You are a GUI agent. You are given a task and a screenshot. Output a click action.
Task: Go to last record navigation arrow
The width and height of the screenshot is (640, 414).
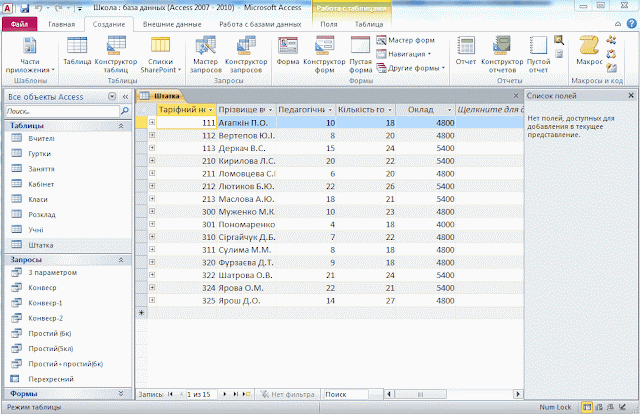click(x=236, y=394)
